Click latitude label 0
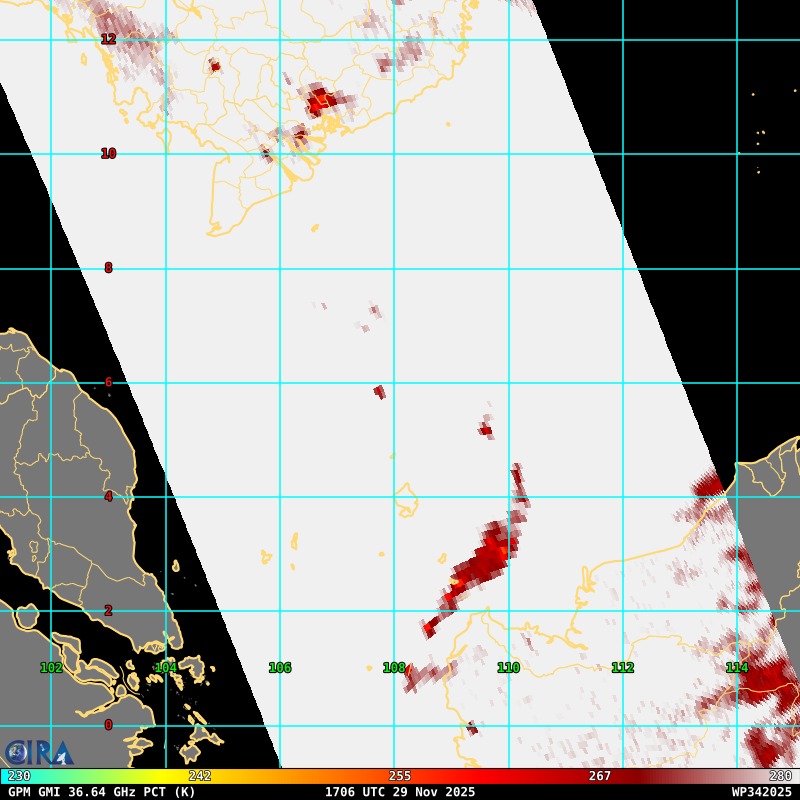This screenshot has width=800, height=800. click(x=108, y=725)
